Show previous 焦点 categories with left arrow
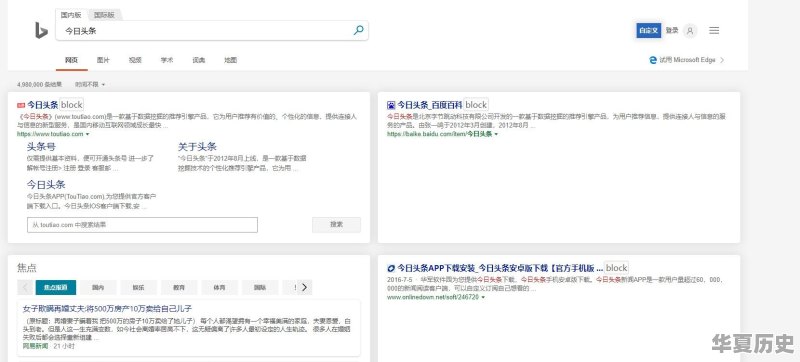 [25, 287]
